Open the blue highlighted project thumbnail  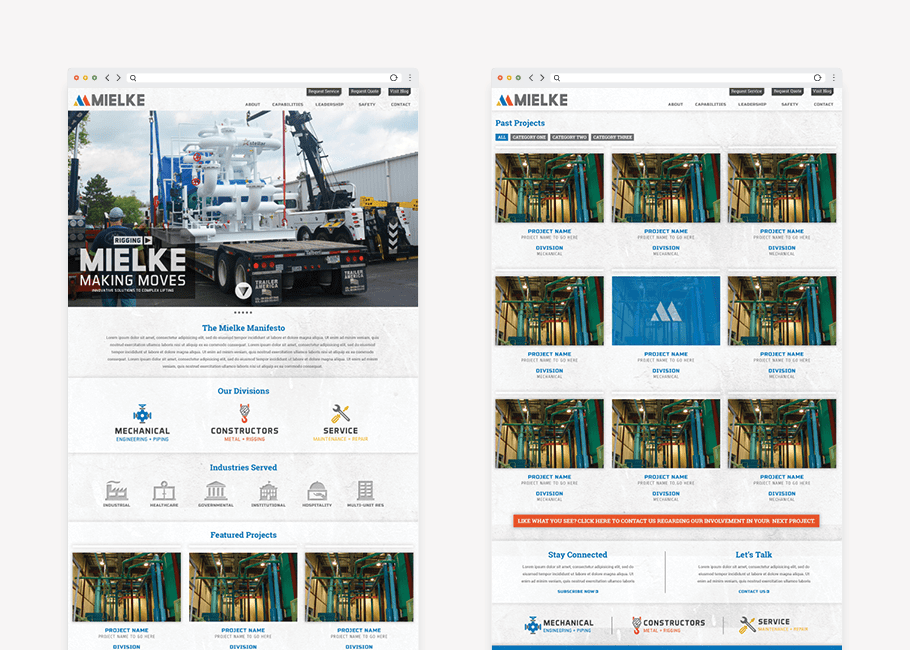(665, 311)
